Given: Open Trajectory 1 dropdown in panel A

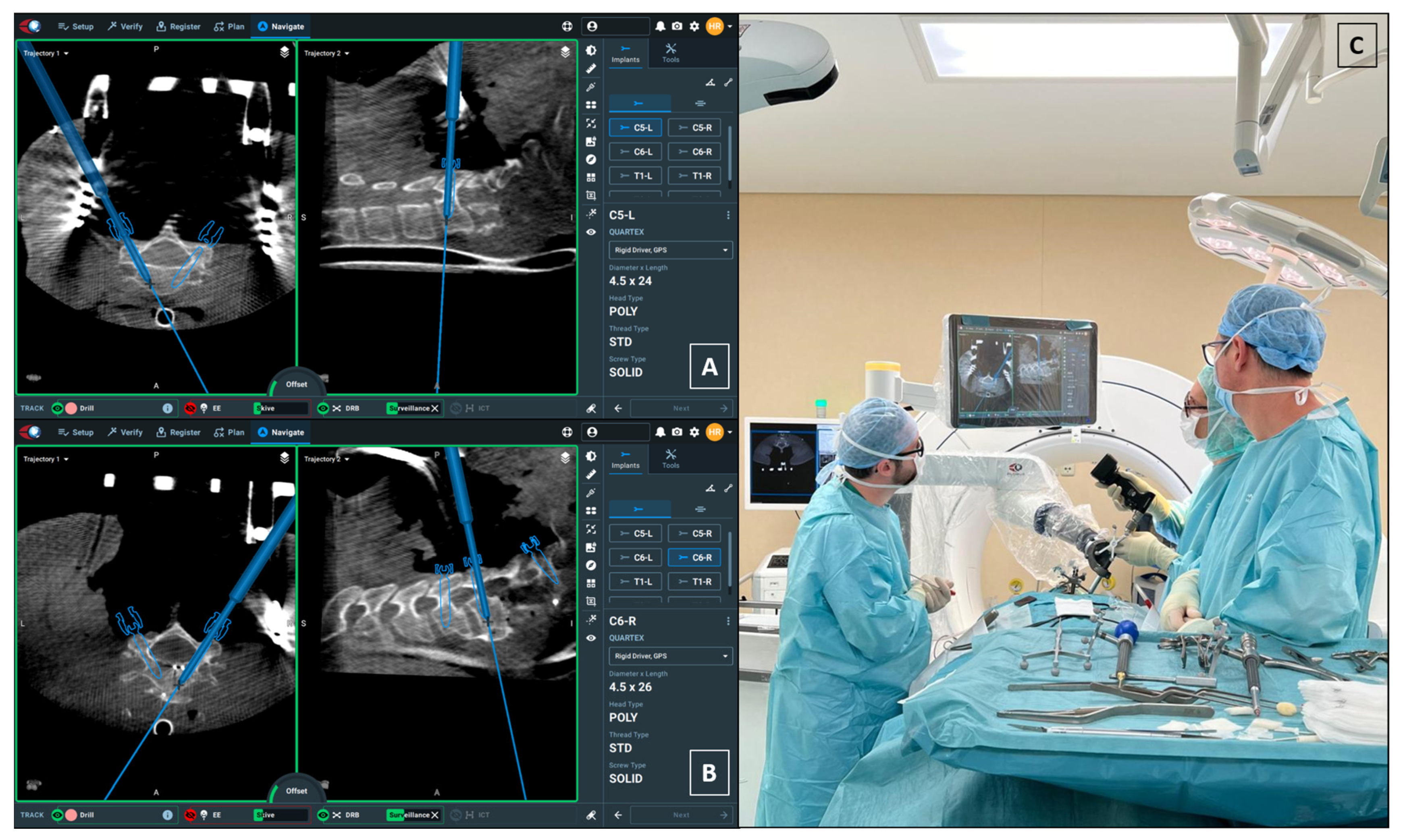Looking at the screenshot, I should (x=45, y=53).
